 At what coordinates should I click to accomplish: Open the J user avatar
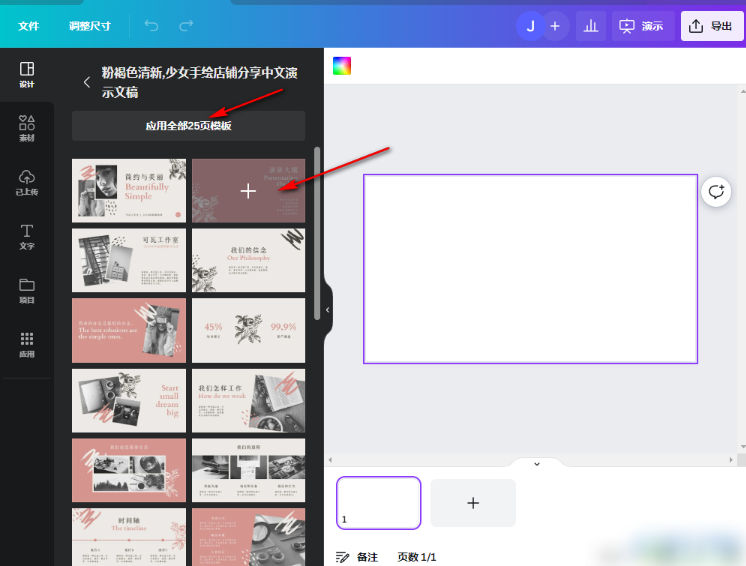point(530,26)
